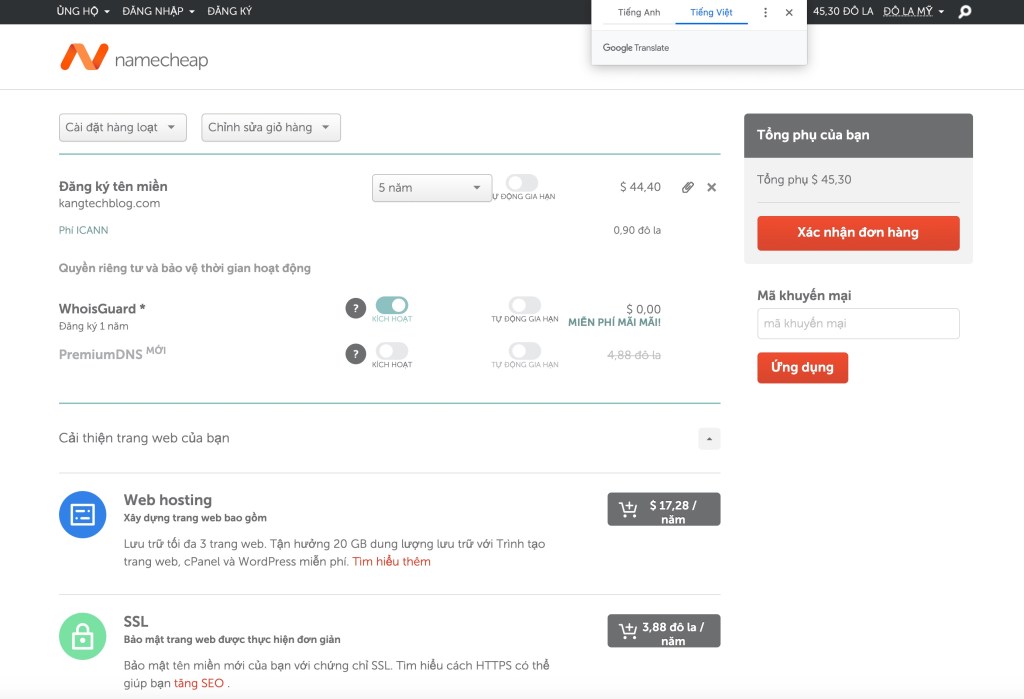This screenshot has width=1024, height=699.
Task: Open the "ỦNG HỘ" top menu
Action: tap(83, 11)
